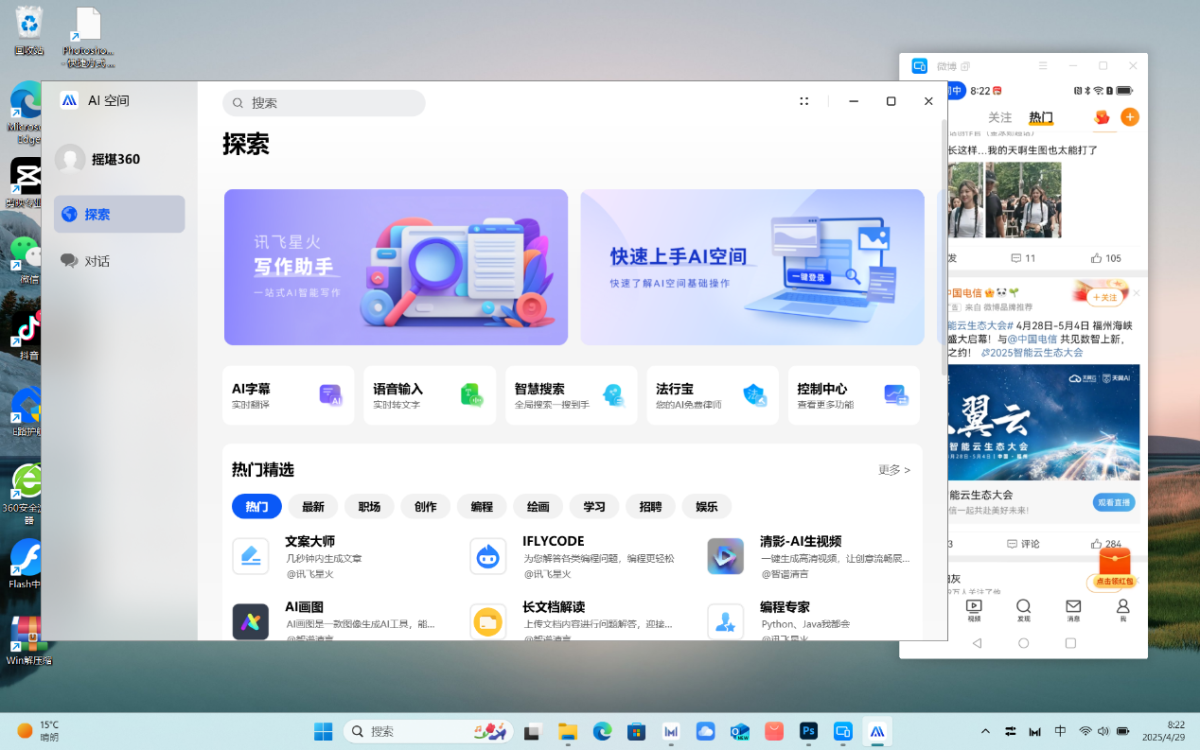Click the 清影-AI生视频 app icon
Viewport: 1200px width, 750px height.
725,556
